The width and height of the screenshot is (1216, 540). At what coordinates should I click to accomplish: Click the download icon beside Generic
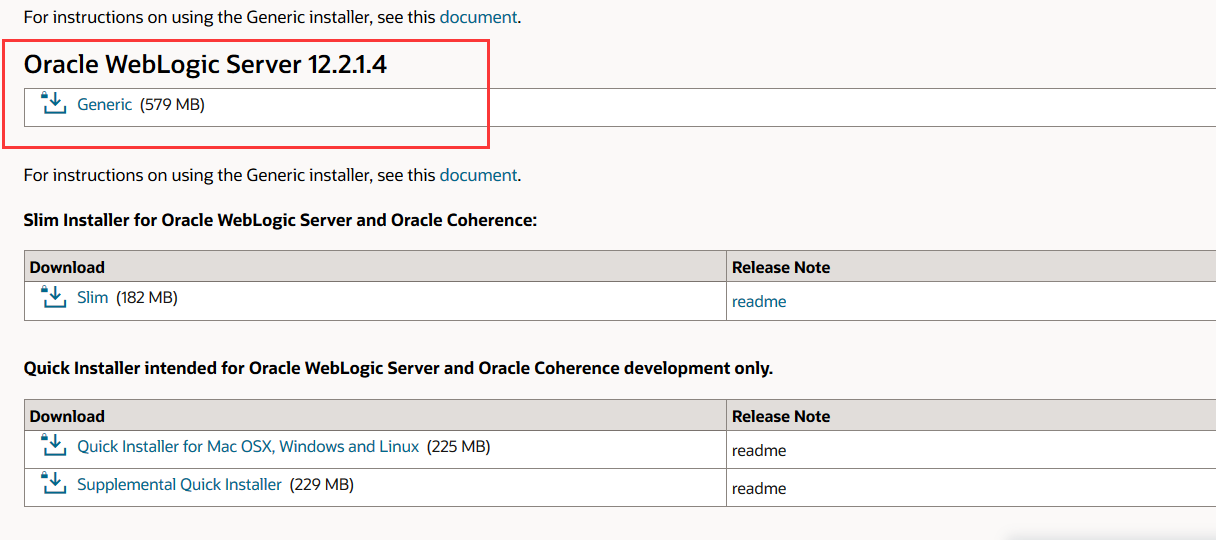point(53,102)
